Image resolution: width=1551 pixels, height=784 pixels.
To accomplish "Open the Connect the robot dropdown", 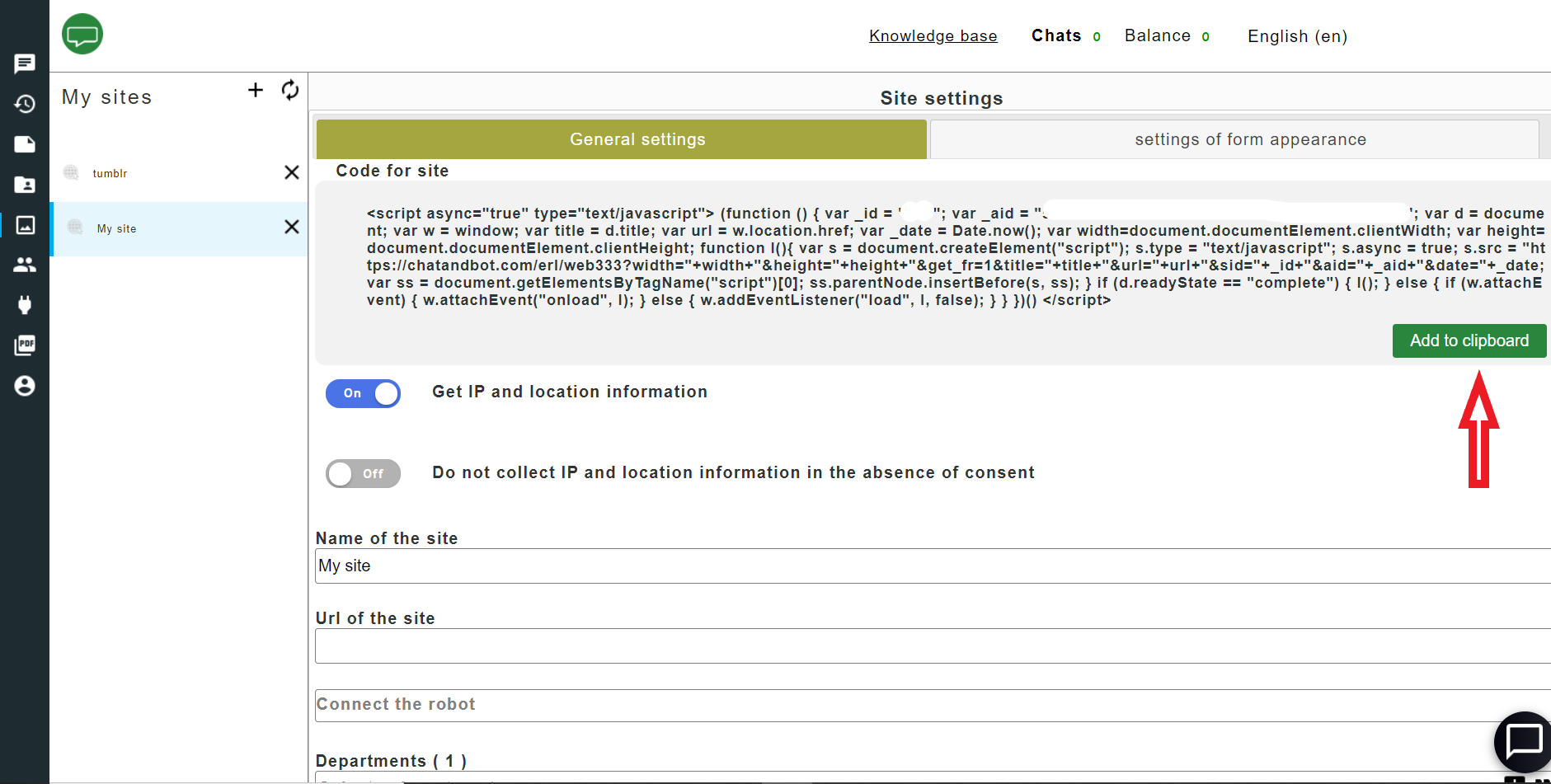I will tap(932, 705).
